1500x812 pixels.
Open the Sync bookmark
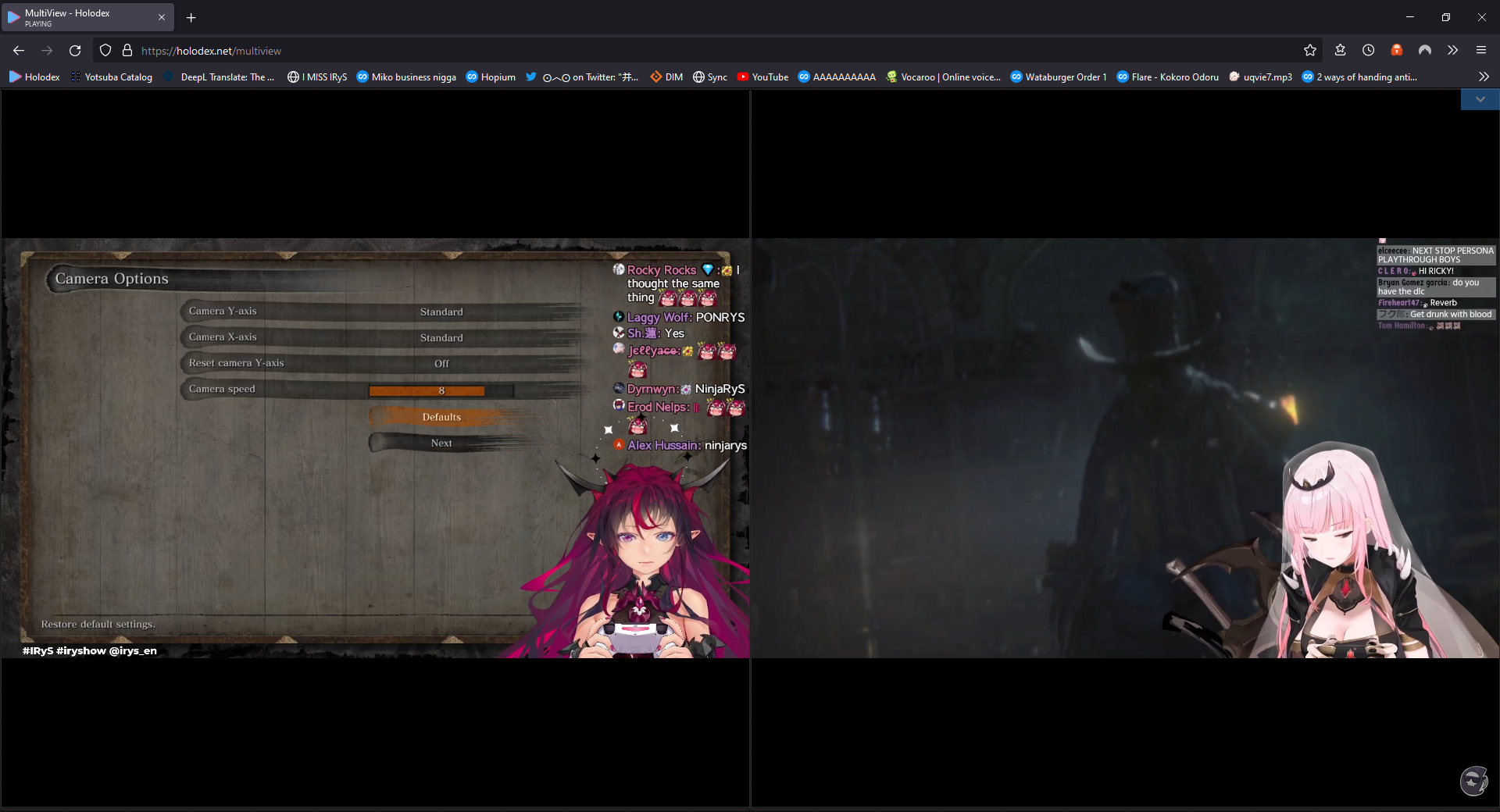710,77
